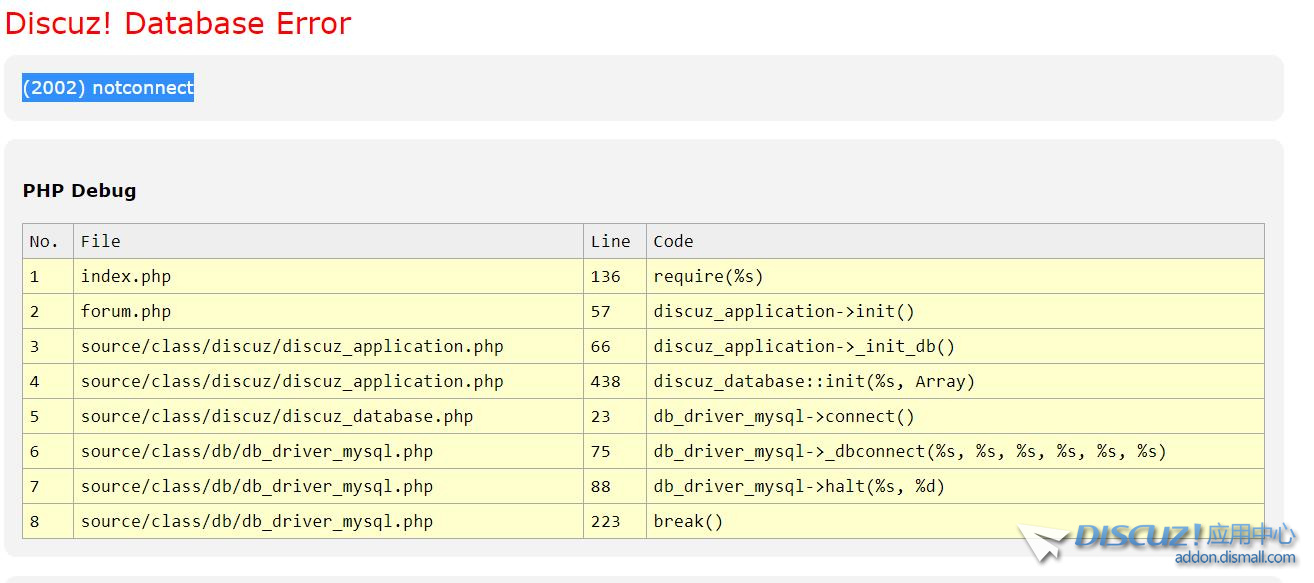Click the "PHP Debug" section heading
1314x583 pixels.
point(79,191)
